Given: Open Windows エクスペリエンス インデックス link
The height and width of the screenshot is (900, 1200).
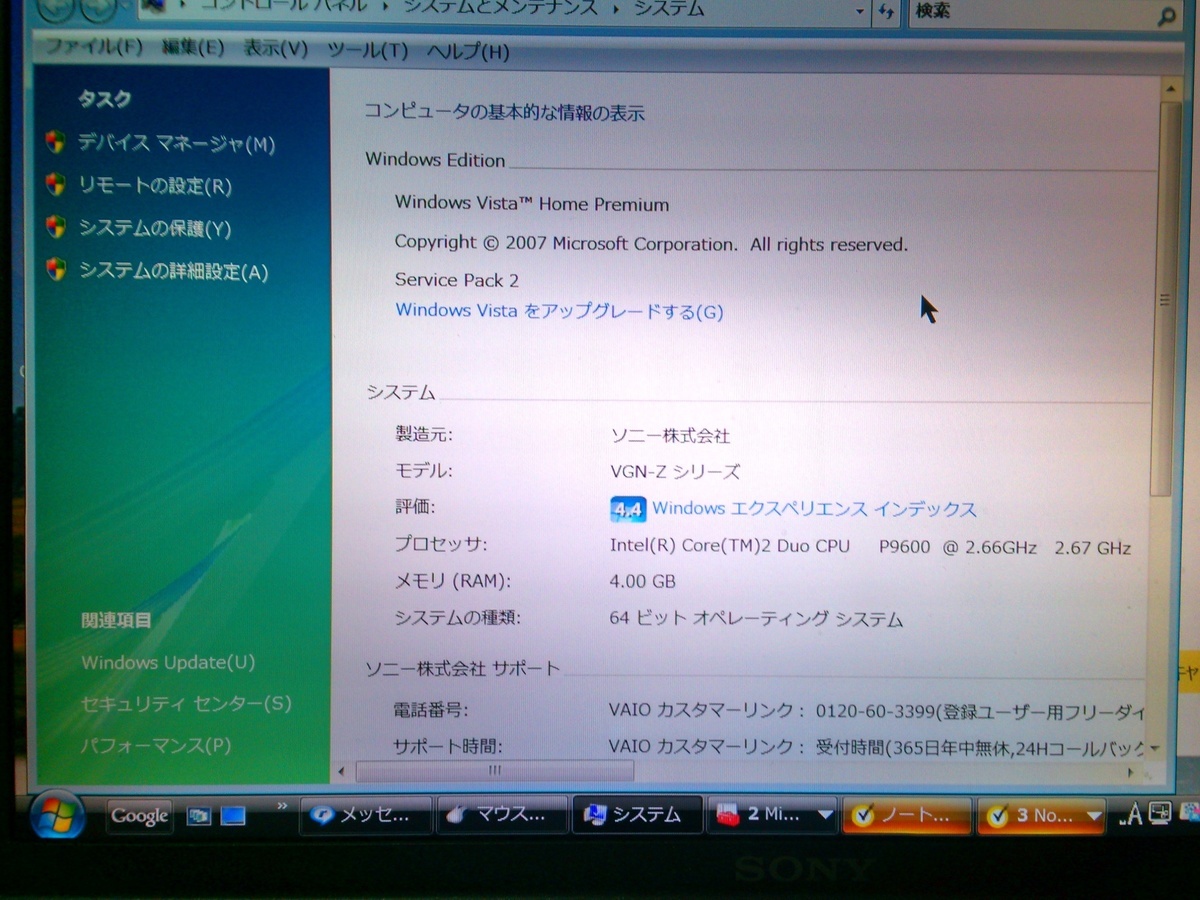Looking at the screenshot, I should coord(814,509).
